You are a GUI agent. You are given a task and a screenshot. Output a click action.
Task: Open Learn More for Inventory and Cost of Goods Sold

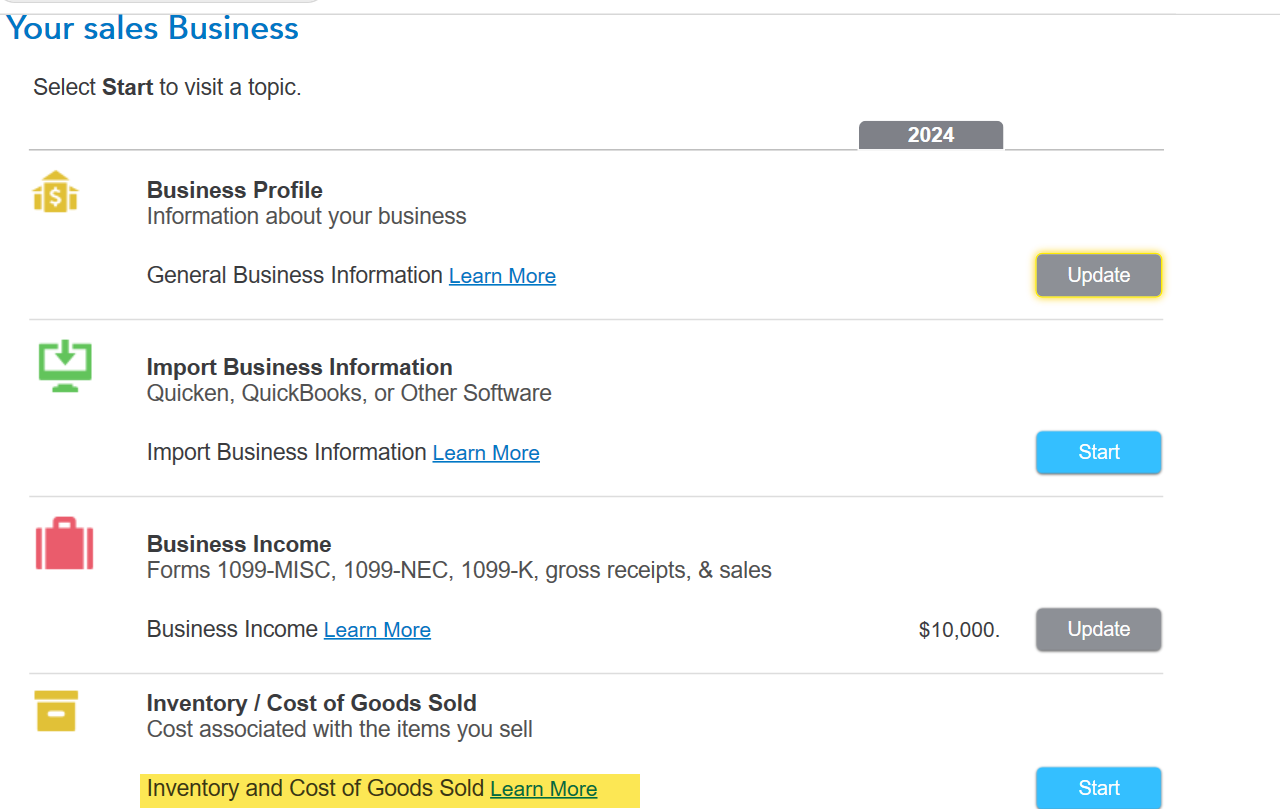543,789
